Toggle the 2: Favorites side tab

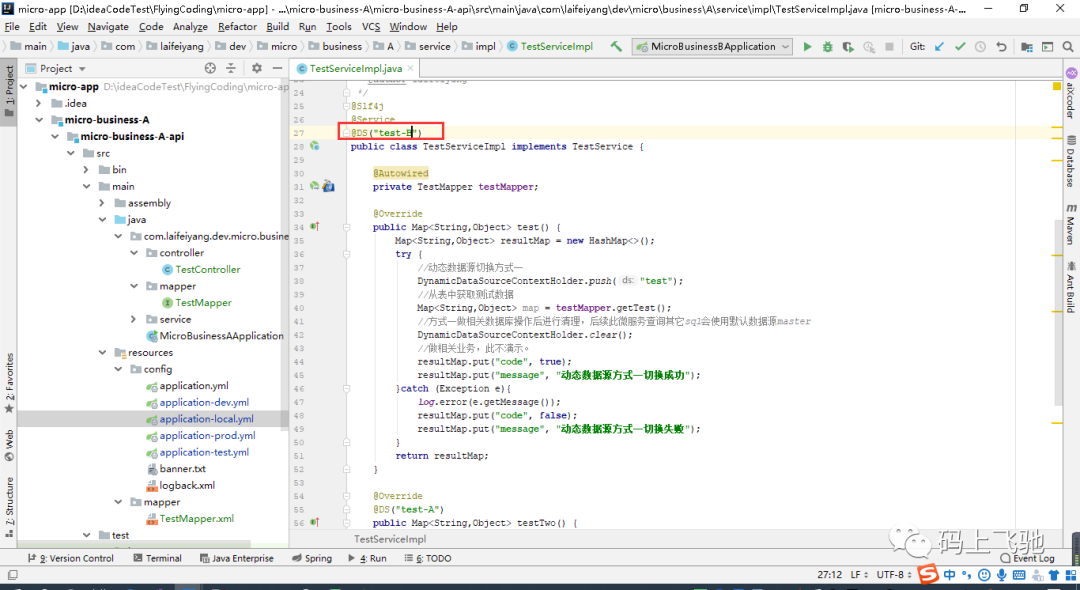9,383
